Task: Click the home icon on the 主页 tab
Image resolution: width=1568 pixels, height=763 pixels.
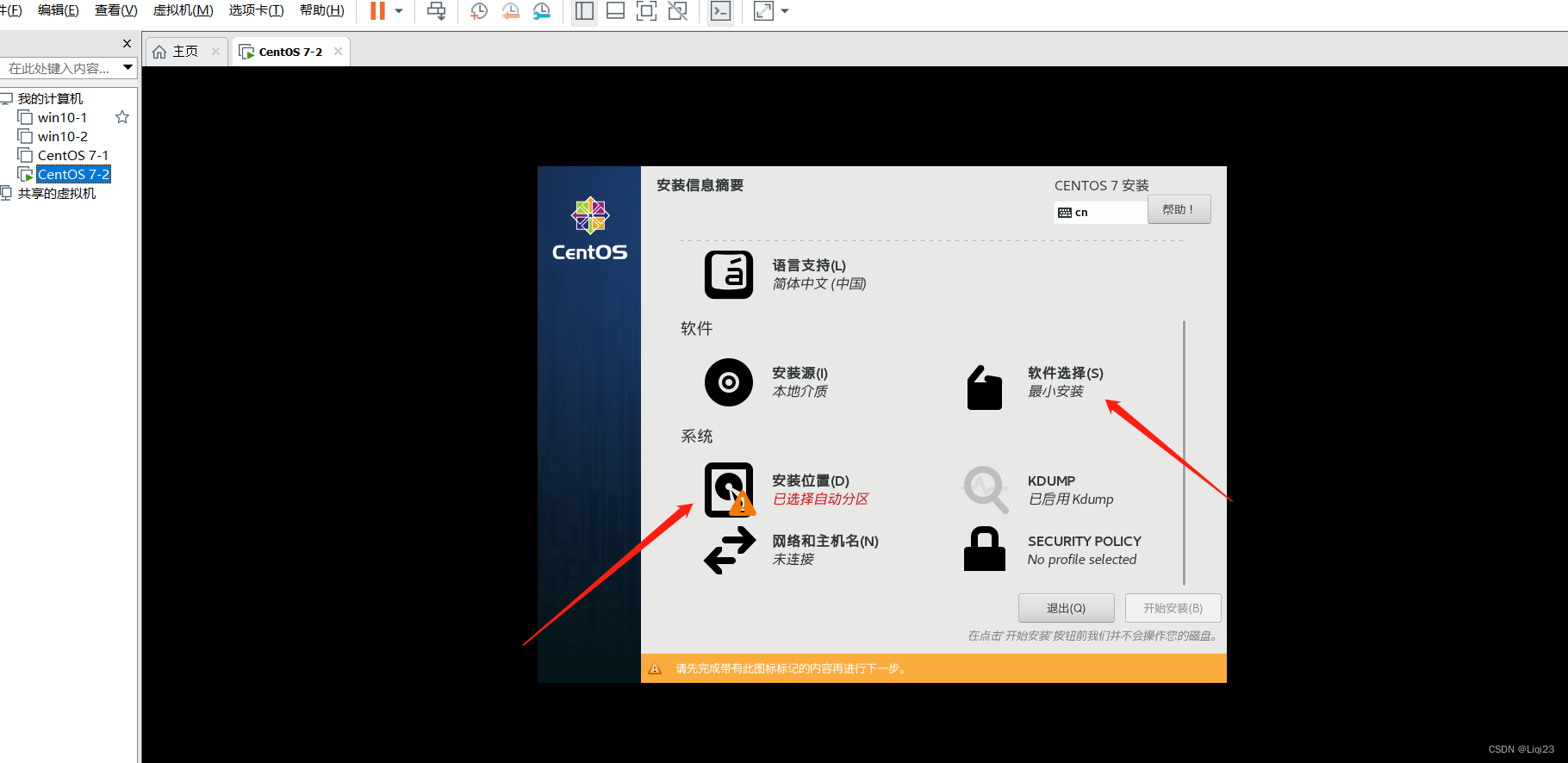Action: tap(159, 52)
